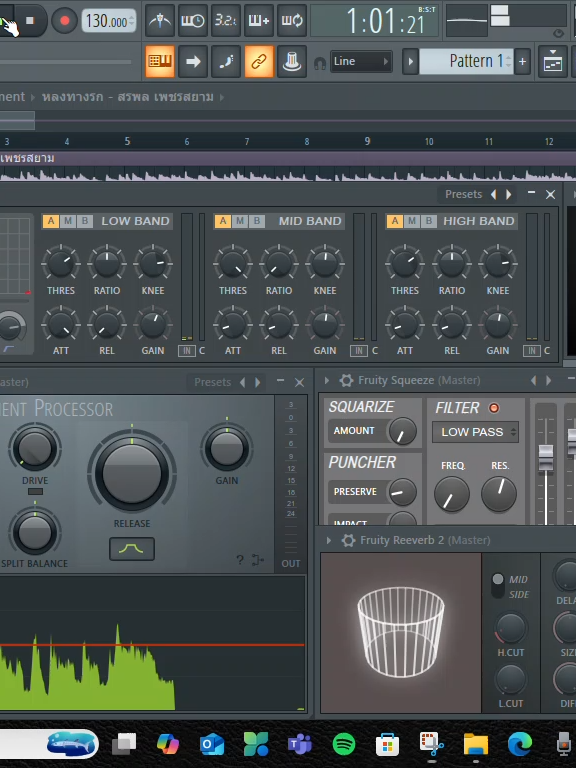Open the playlist view icon
Image resolution: width=576 pixels, height=768 pixels.
(x=552, y=62)
